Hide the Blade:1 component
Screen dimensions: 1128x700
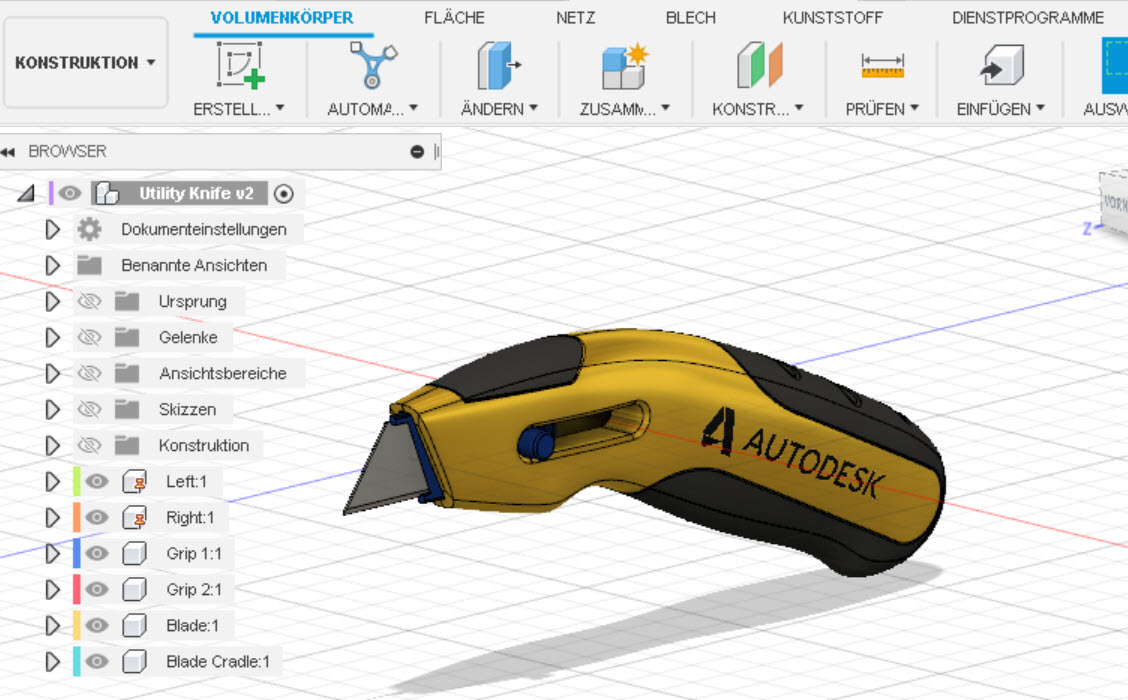[97, 625]
